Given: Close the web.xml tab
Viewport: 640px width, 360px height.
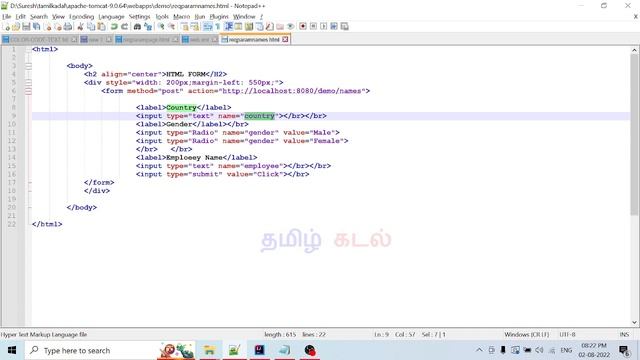Looking at the screenshot, I should pyautogui.click(x=214, y=40).
